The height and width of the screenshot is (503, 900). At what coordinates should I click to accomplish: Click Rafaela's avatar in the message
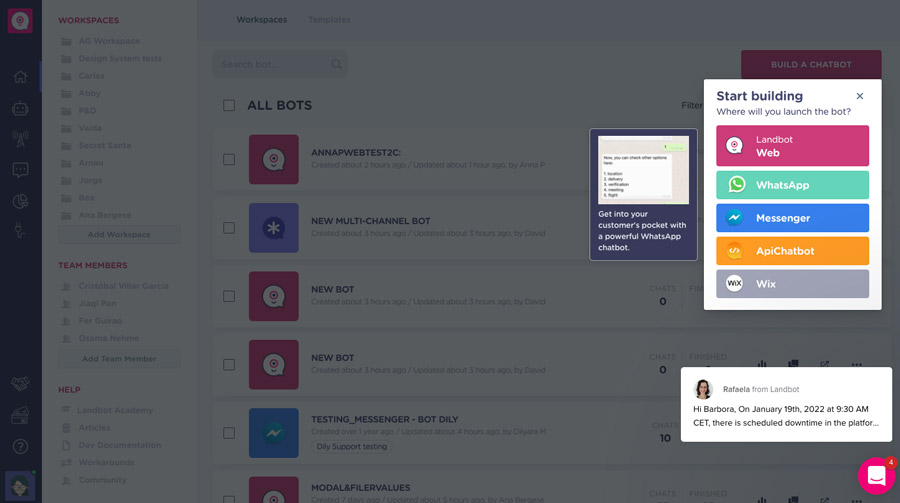pyautogui.click(x=703, y=389)
